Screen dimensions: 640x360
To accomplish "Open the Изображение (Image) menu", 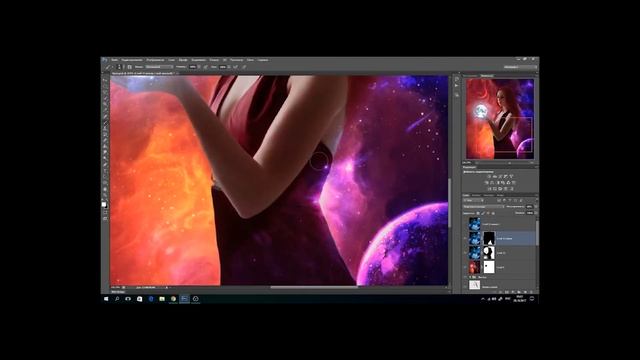I will tap(155, 60).
